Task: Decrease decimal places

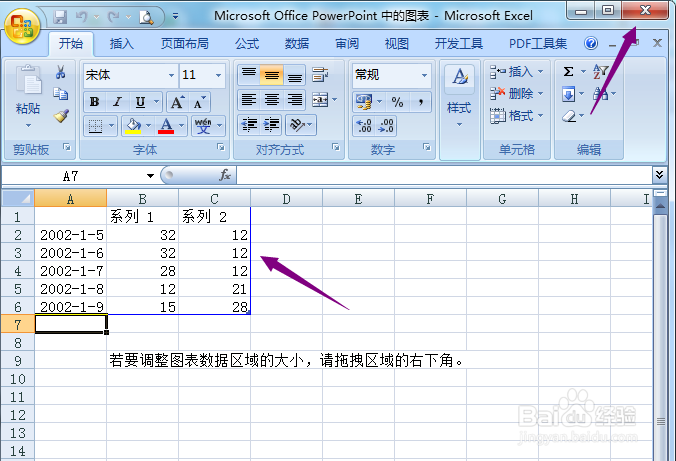Action: (386, 125)
